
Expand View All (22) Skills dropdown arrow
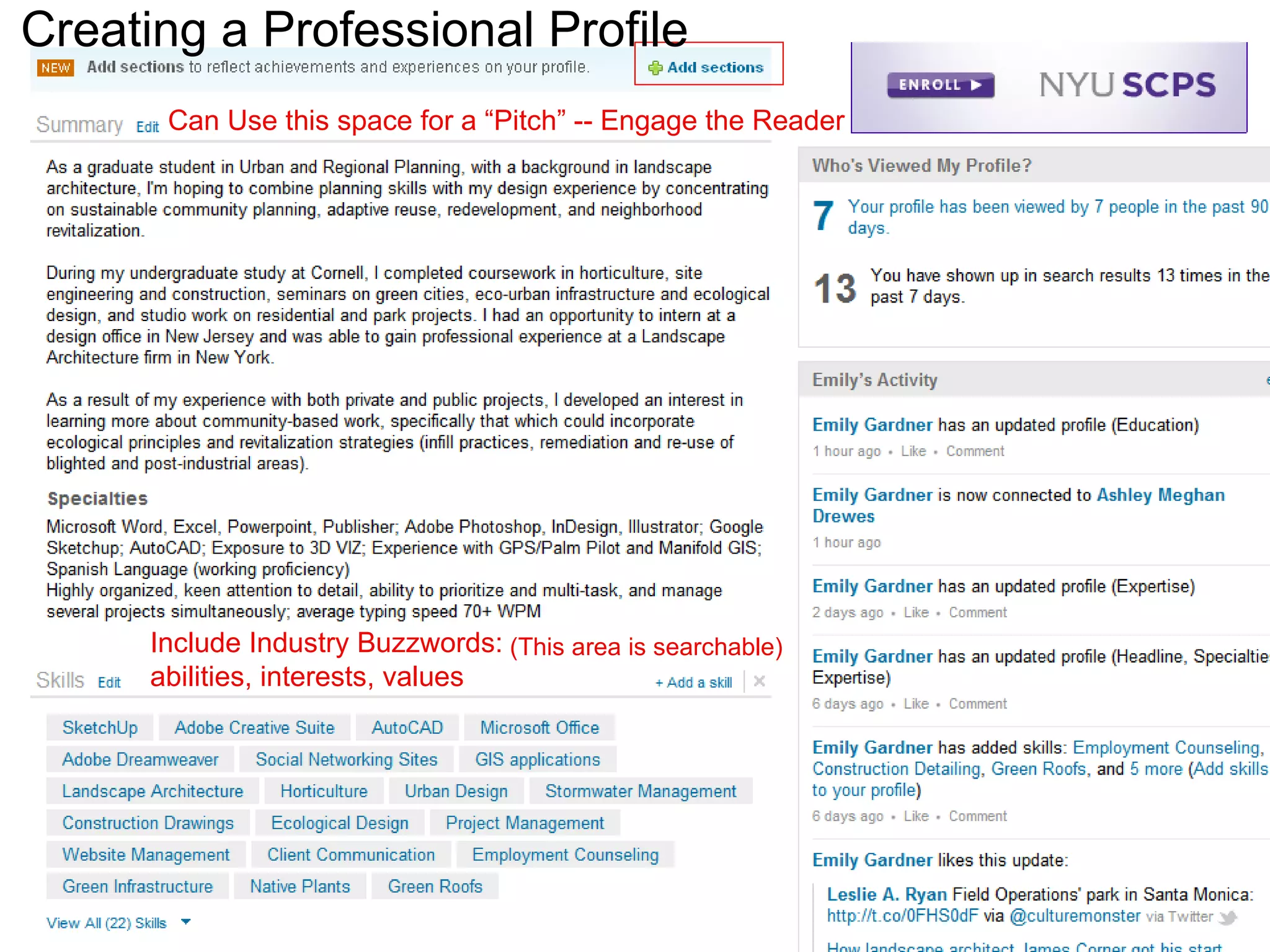click(185, 922)
